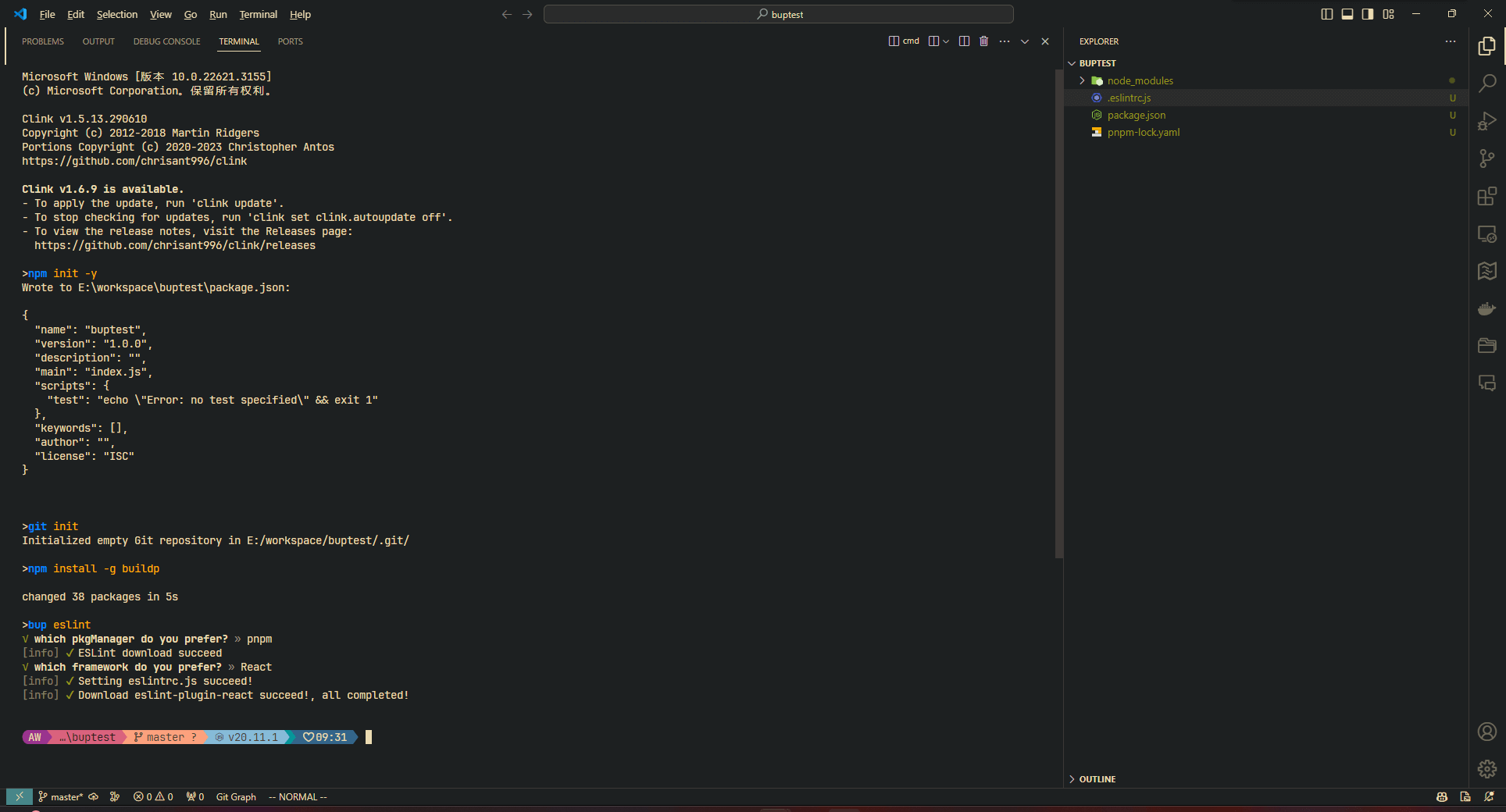This screenshot has height=812, width=1506.
Task: Click the git graph fork icon beside master
Action: [x=115, y=796]
